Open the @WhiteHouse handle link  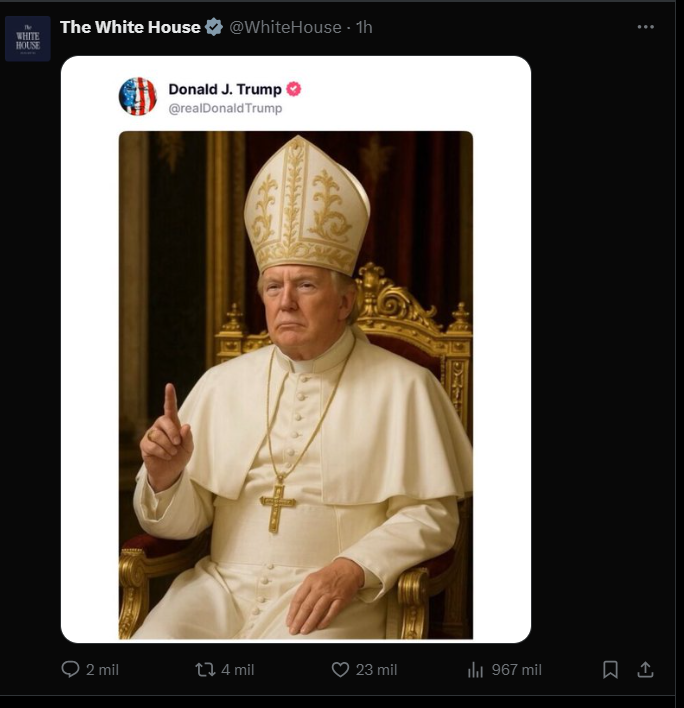click(x=285, y=28)
